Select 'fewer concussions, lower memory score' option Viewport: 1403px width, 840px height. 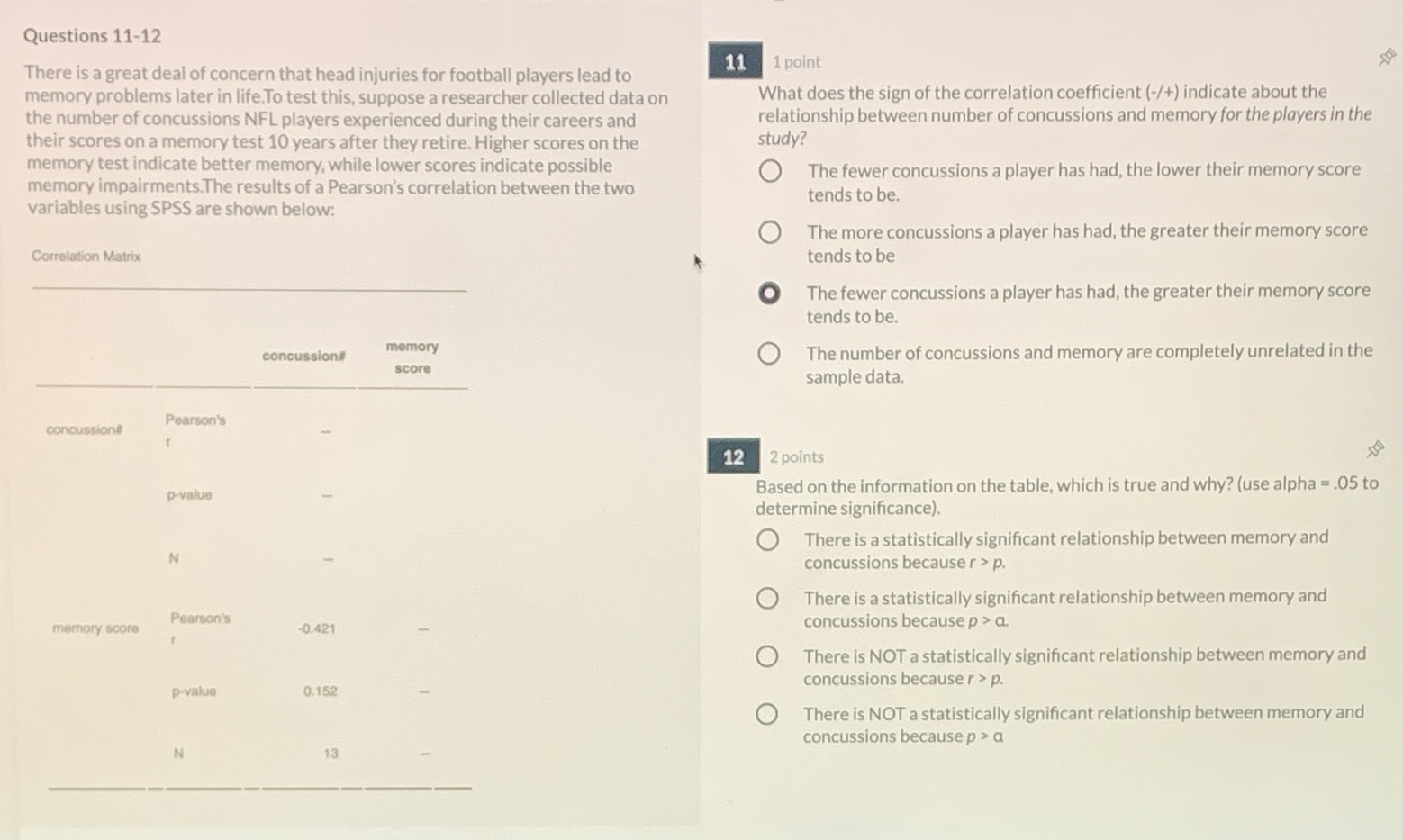[770, 171]
